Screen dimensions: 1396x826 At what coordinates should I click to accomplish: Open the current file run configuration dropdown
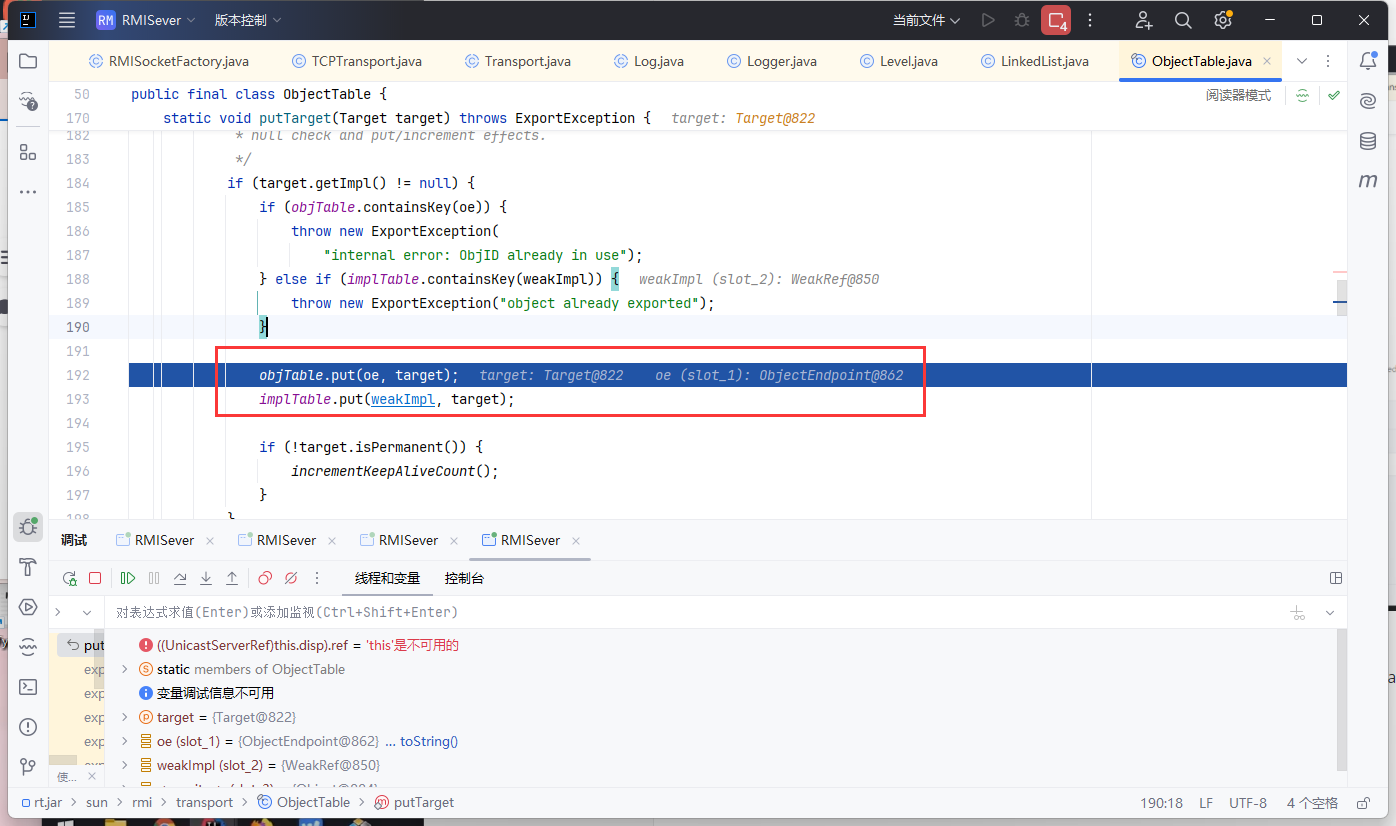926,20
